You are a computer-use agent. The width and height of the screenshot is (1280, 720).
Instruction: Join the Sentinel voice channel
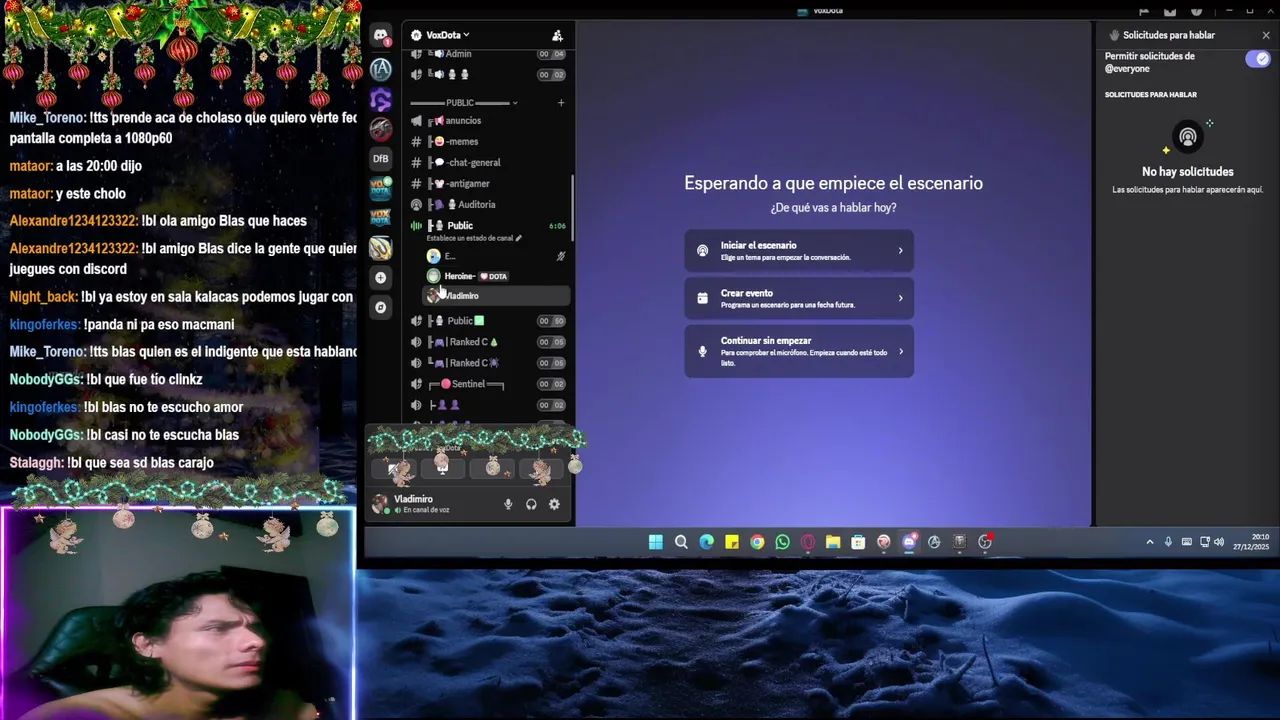click(489, 384)
